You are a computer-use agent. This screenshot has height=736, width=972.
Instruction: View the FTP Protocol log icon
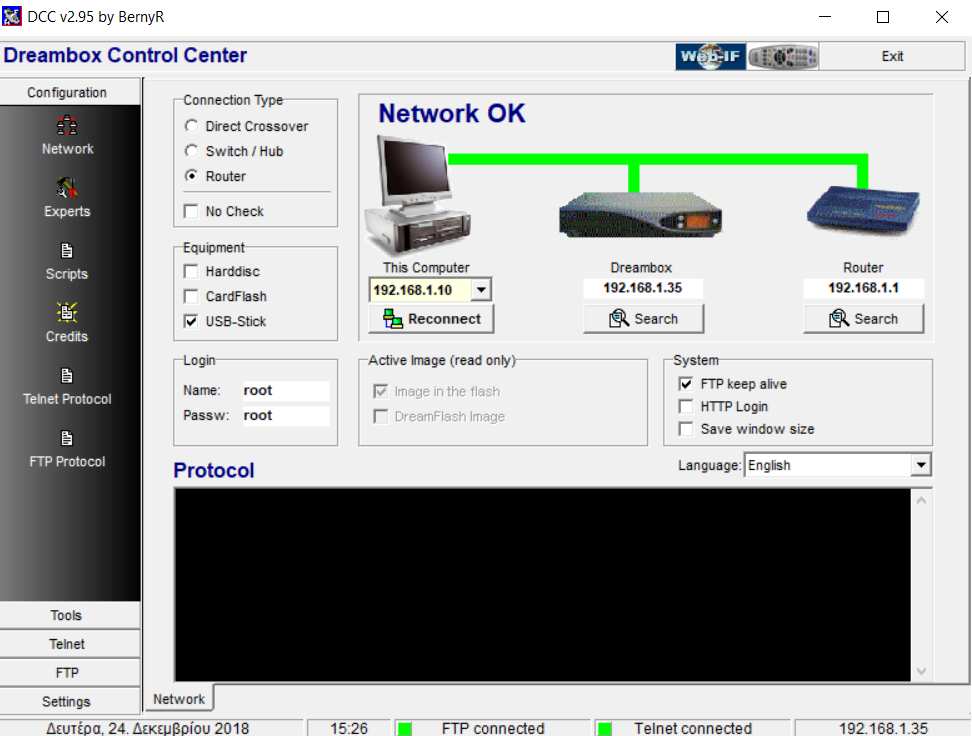67,438
